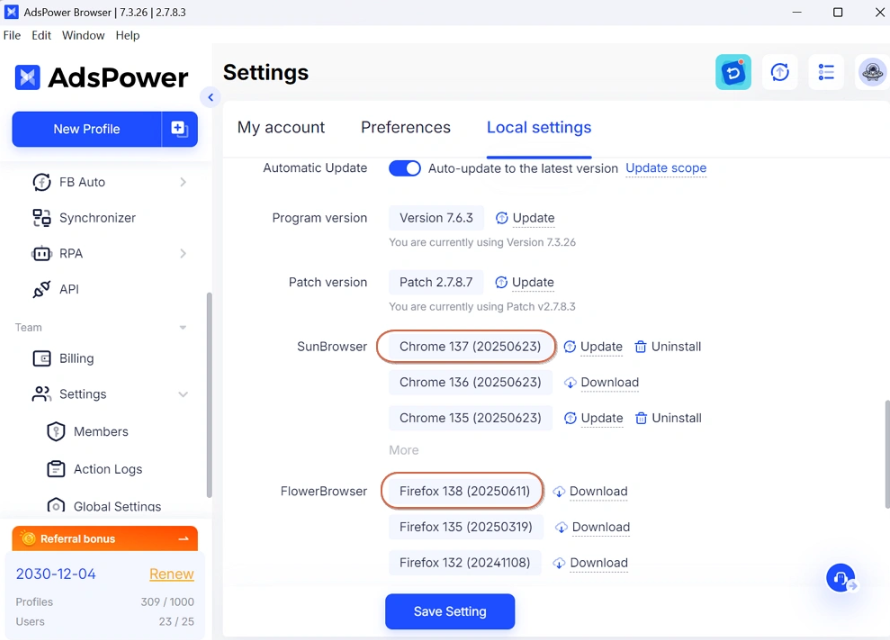The width and height of the screenshot is (890, 640).
Task: Click the Renew link
Action: click(171, 574)
